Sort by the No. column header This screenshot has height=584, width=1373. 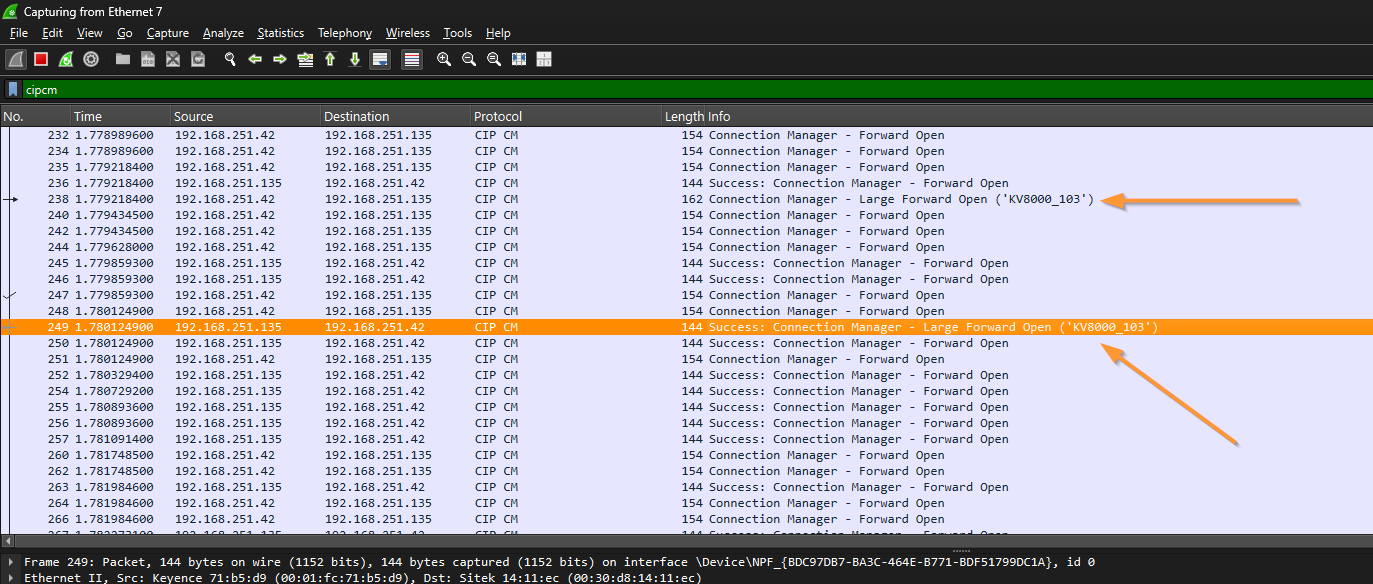[35, 116]
